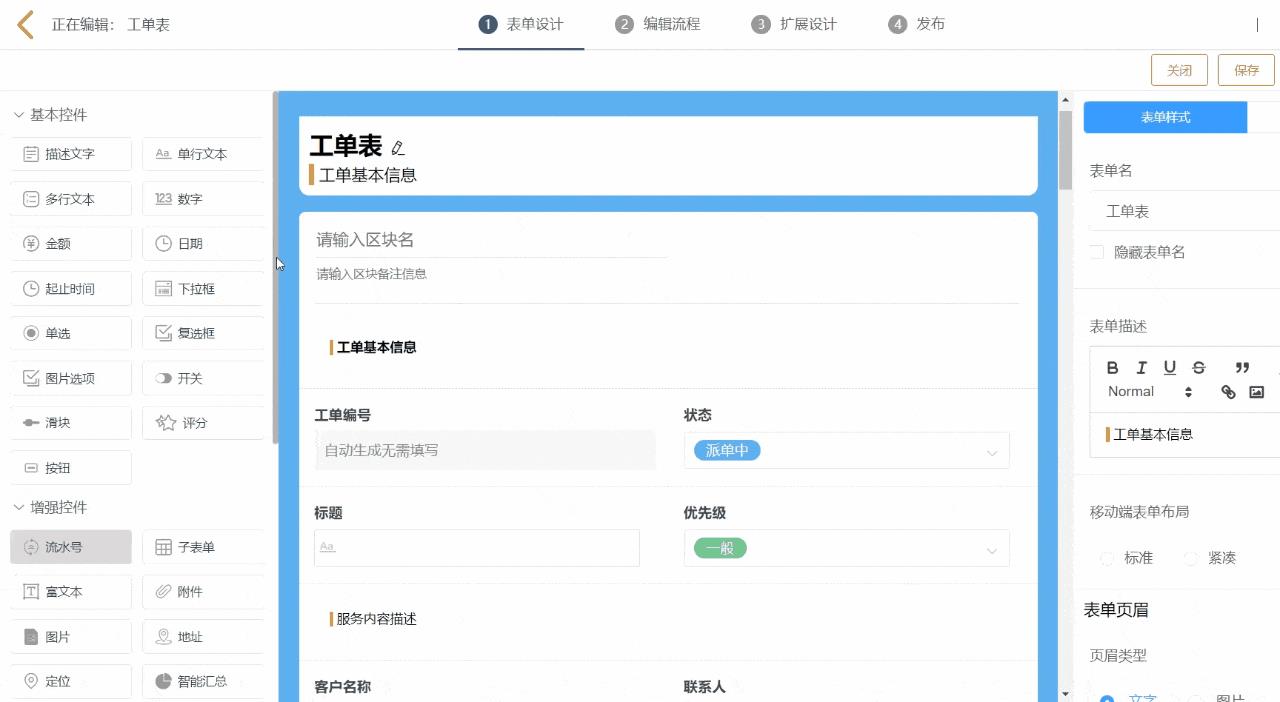This screenshot has width=1280, height=702.
Task: Switch to the 扩展设计 step tab
Action: (794, 24)
